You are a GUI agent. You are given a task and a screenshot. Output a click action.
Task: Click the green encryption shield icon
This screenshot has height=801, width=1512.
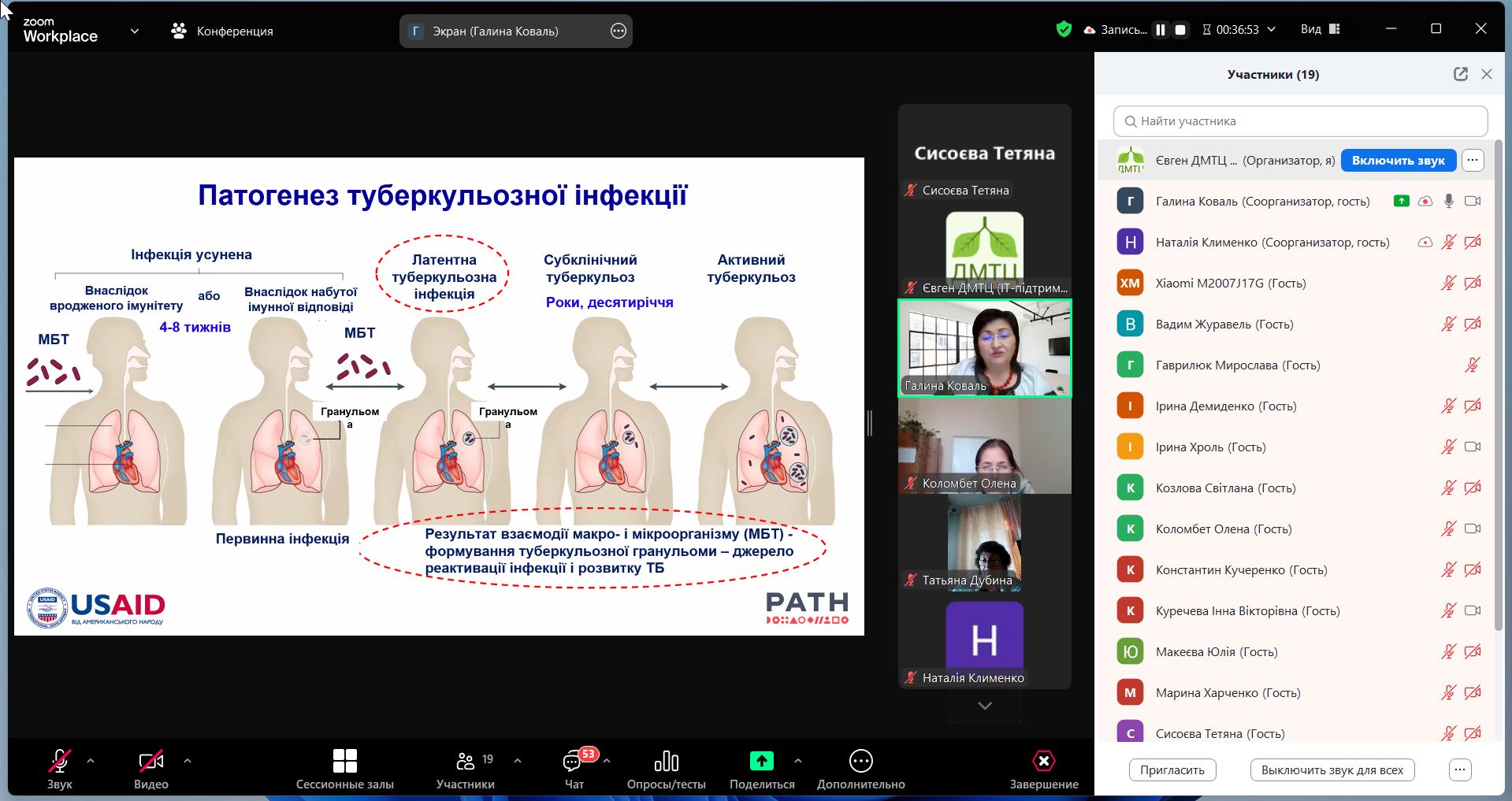tap(1064, 30)
